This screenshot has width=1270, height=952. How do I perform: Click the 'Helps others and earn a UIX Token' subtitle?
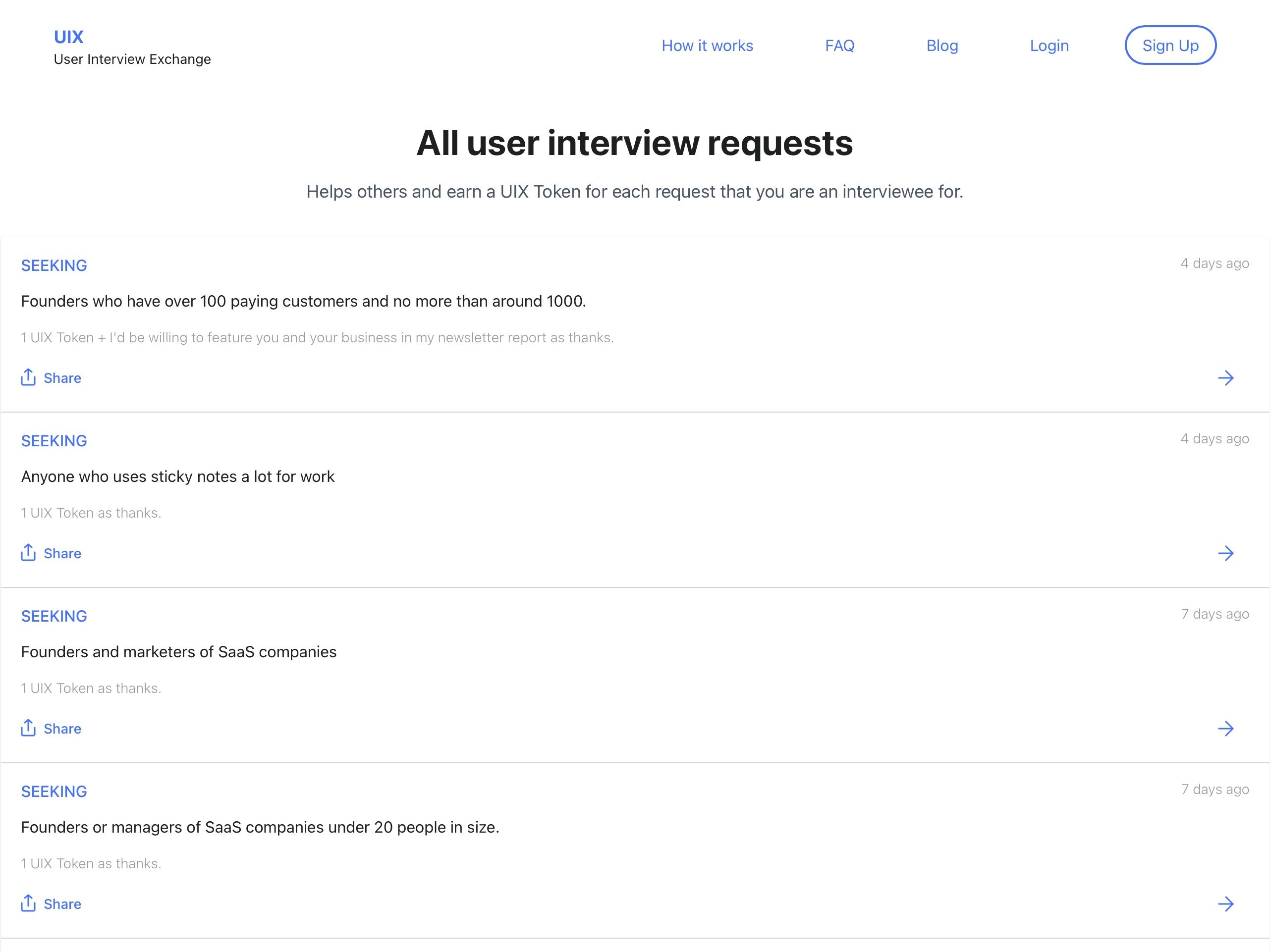(635, 192)
